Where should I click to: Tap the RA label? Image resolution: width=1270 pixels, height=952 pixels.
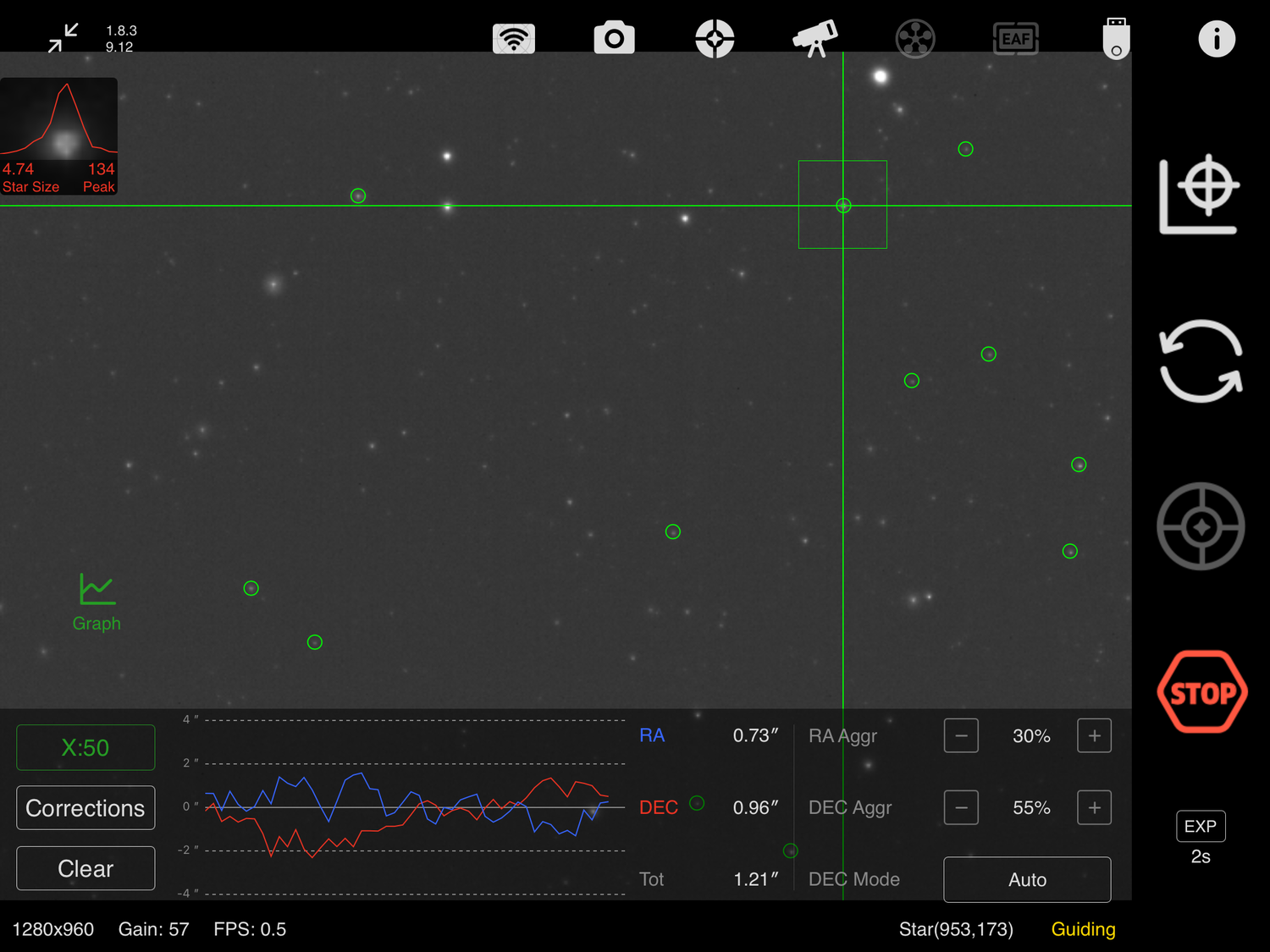(652, 735)
